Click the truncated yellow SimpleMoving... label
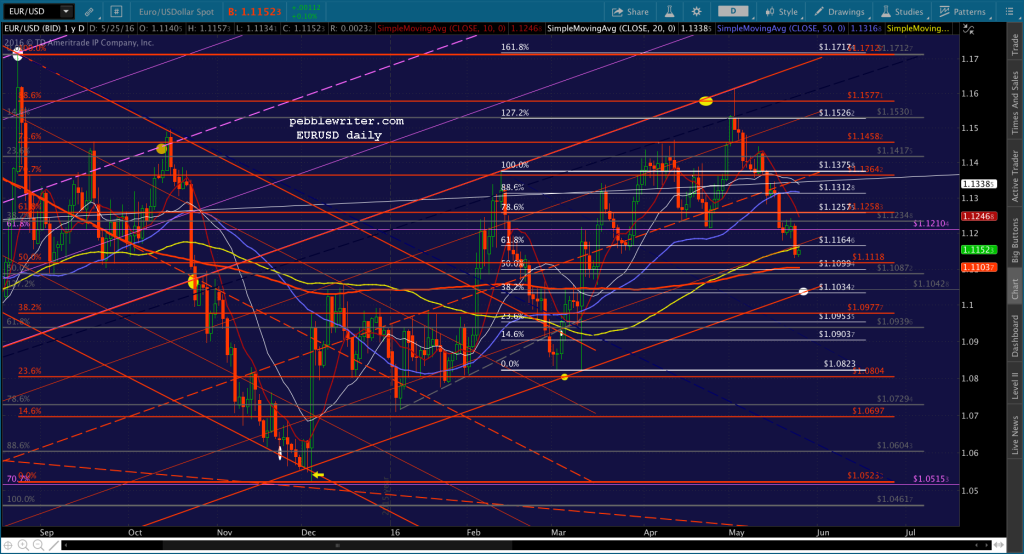Screen dimensions: 1024x554 coord(918,29)
